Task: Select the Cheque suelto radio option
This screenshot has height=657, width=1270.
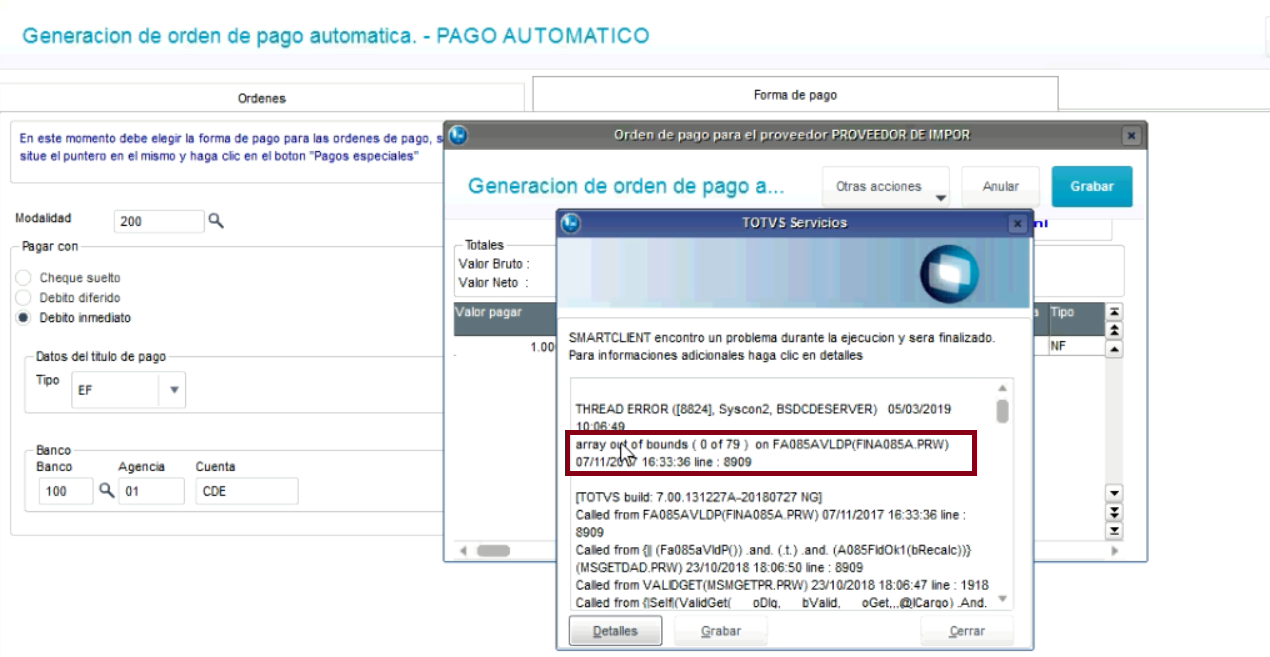Action: point(23,278)
